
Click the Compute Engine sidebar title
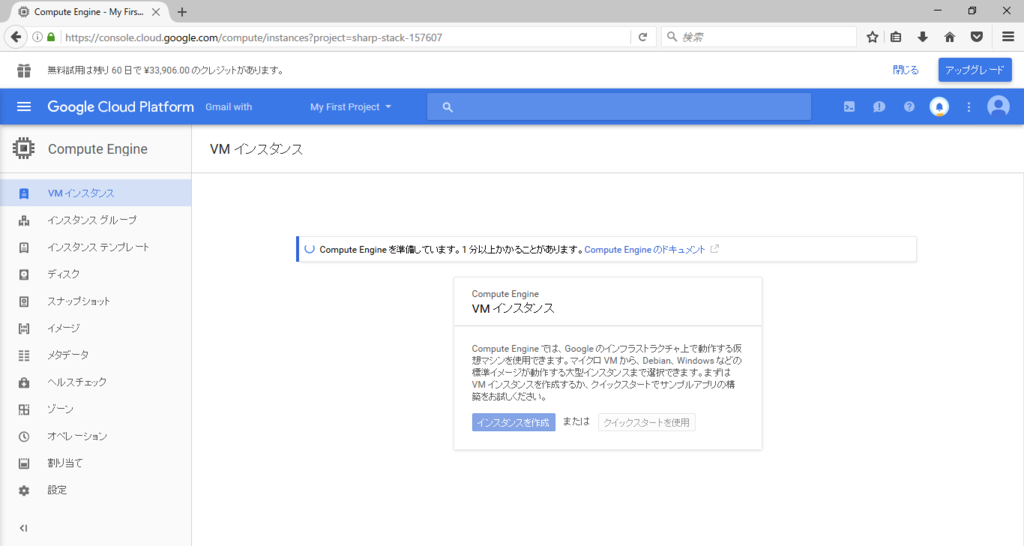click(97, 149)
